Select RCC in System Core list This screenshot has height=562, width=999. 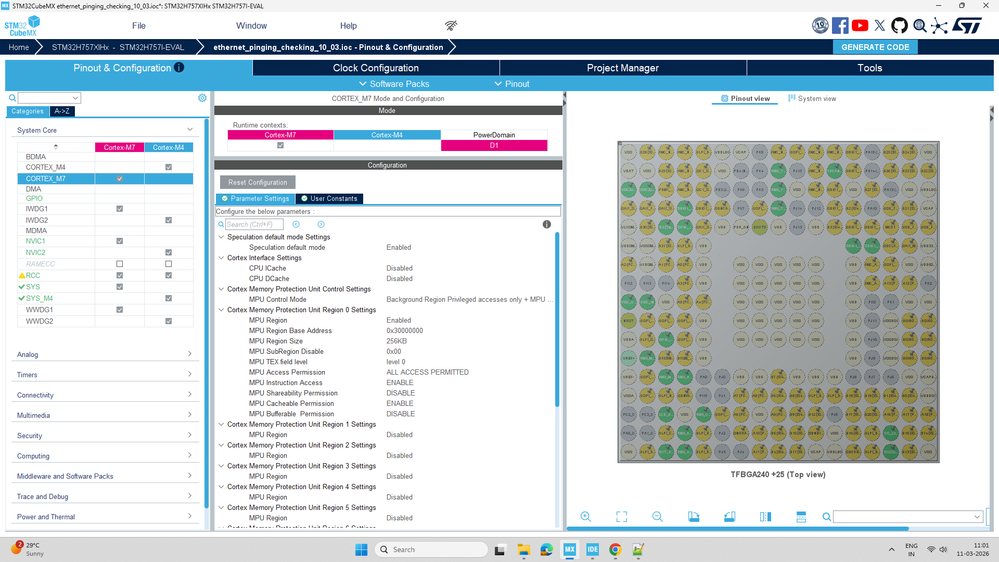pyautogui.click(x=32, y=275)
